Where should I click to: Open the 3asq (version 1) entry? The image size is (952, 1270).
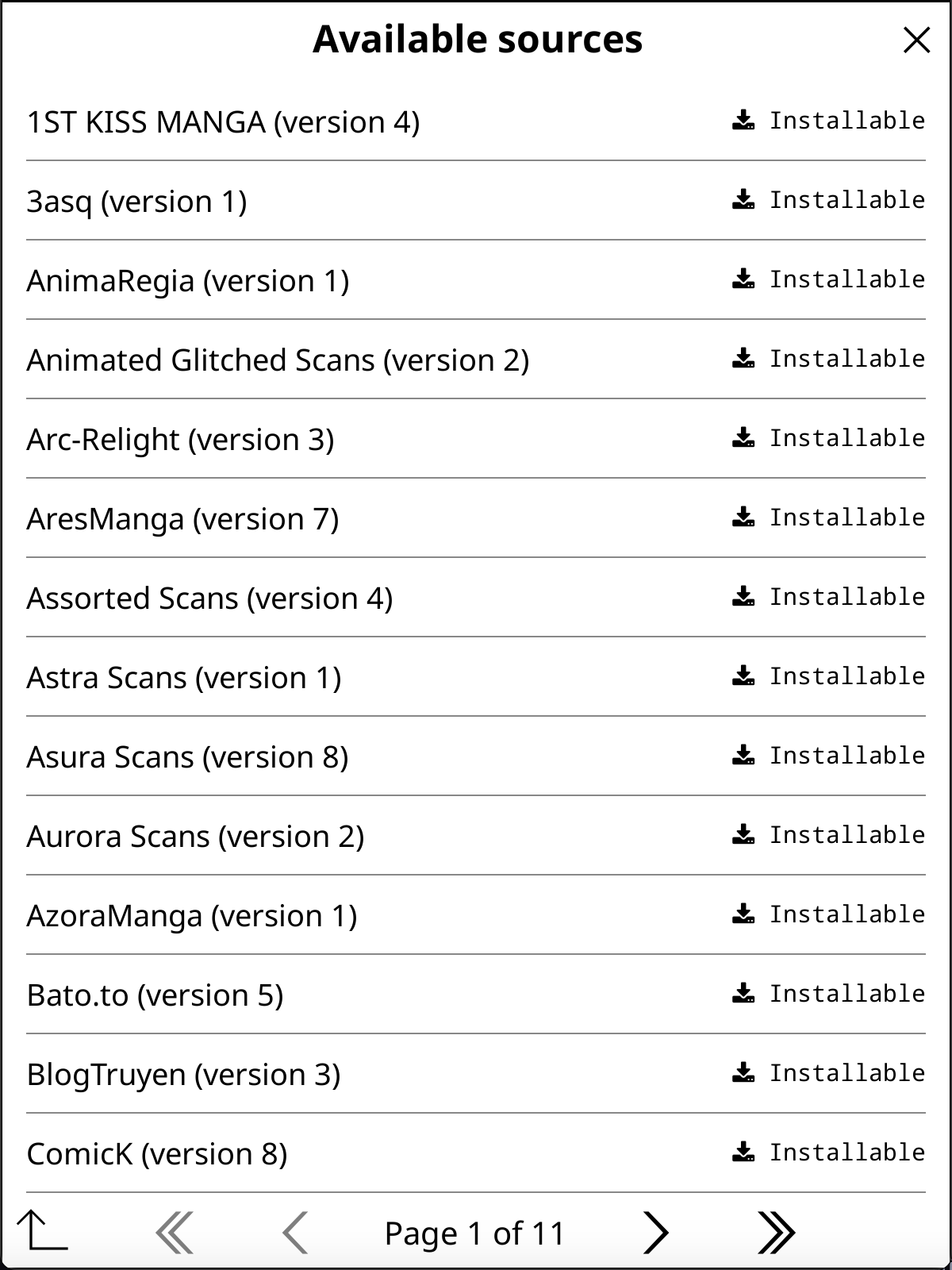tap(136, 202)
